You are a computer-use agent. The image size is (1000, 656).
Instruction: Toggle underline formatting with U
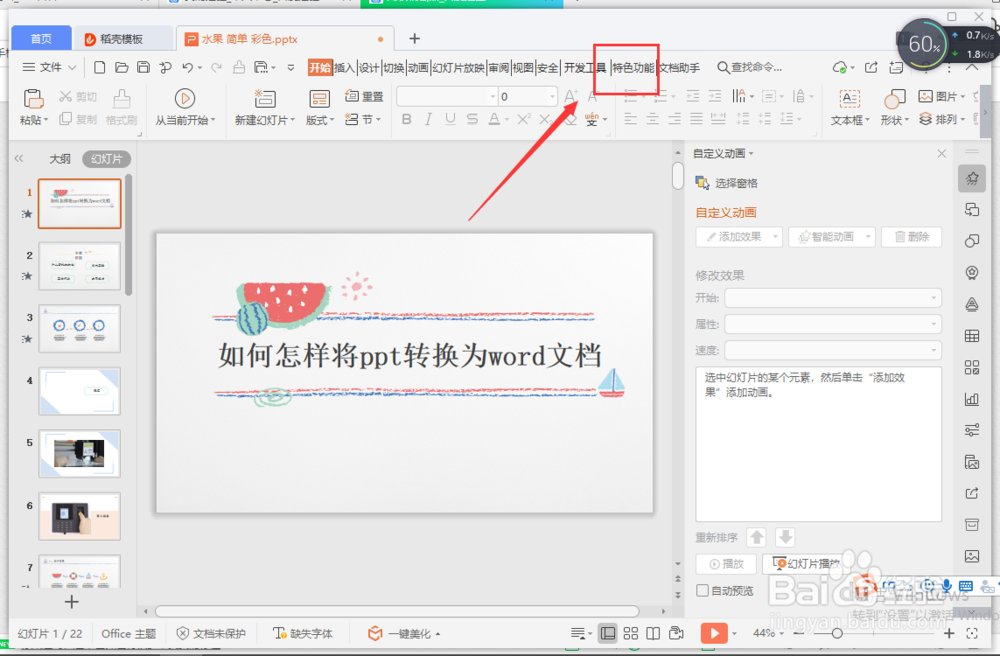(x=452, y=118)
